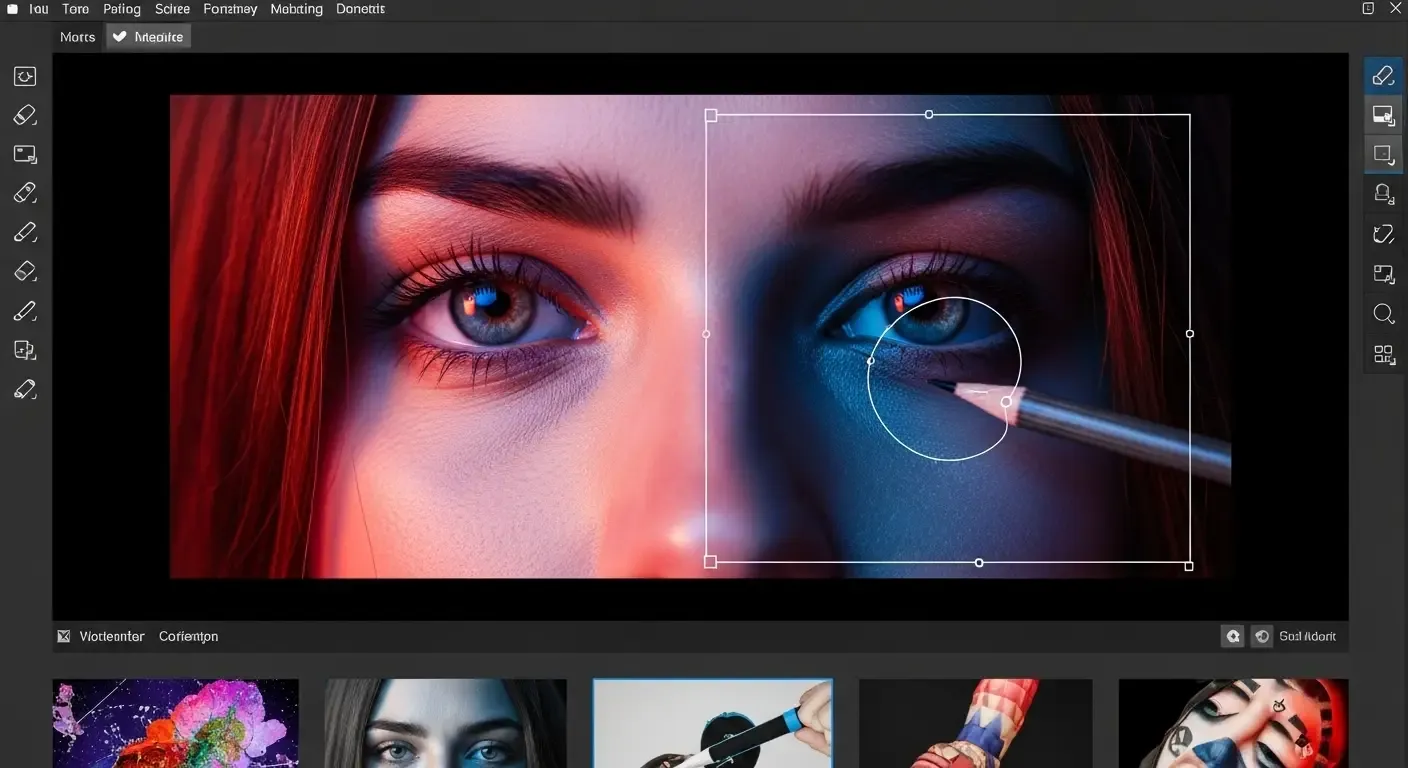Select the colorful splash thumbnail at bottom left
The image size is (1408, 768).
(175, 723)
